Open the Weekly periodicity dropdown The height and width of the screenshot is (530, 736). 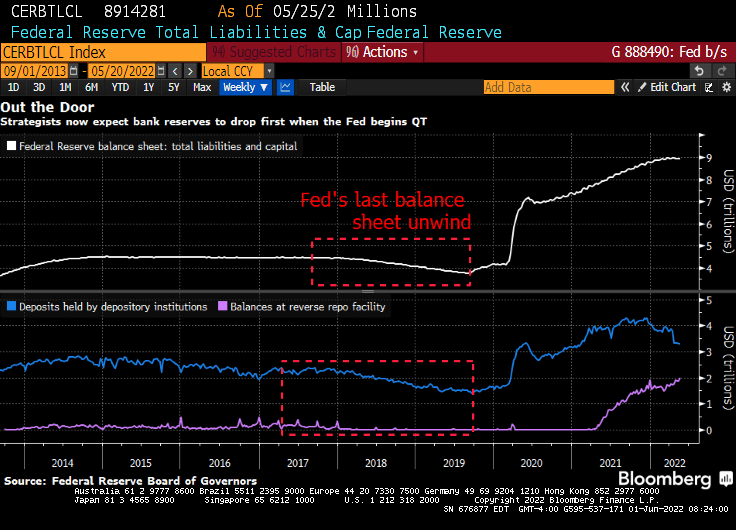coord(245,87)
